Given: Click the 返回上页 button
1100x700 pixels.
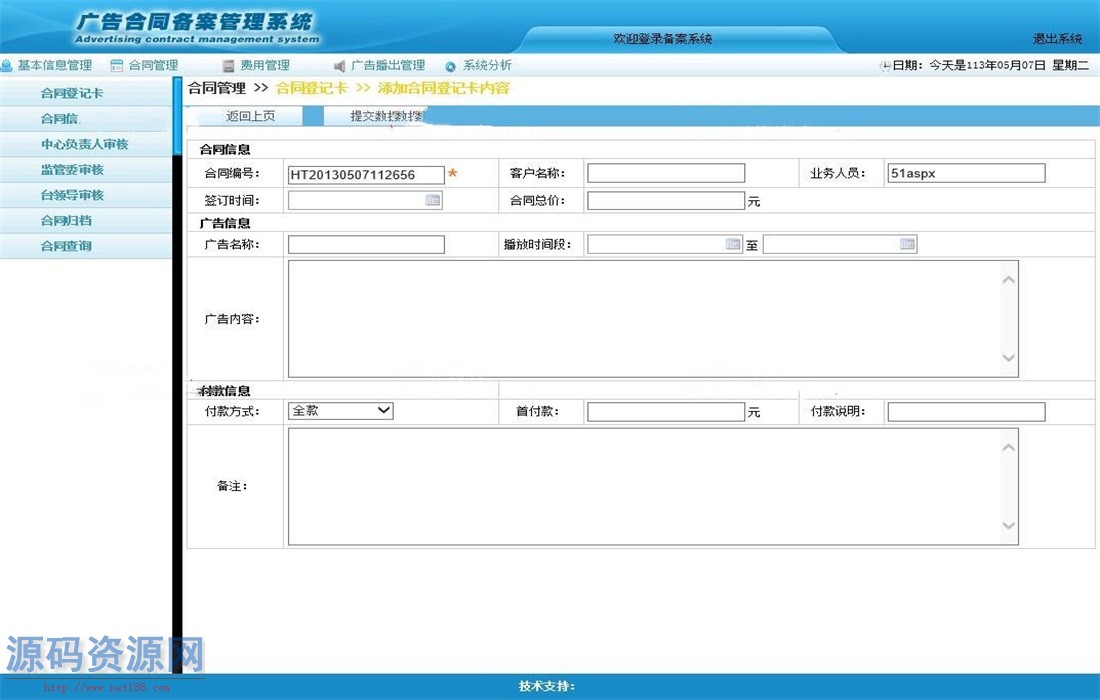Looking at the screenshot, I should pos(250,116).
